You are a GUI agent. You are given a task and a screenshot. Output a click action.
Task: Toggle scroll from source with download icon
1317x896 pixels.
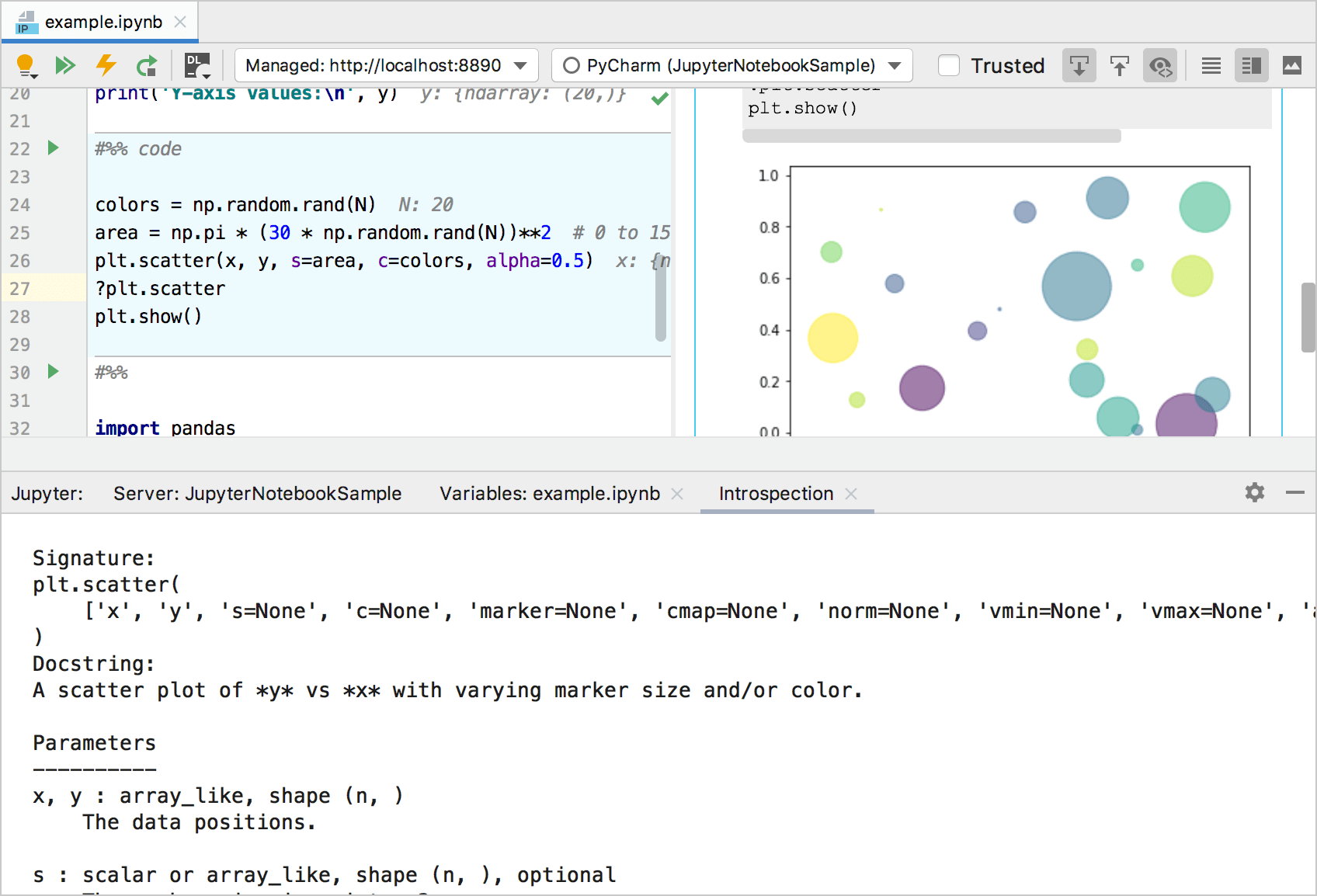click(1079, 65)
